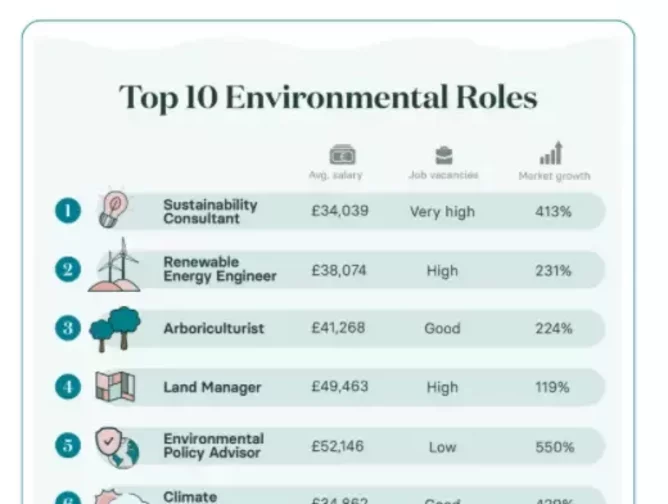Click the Job vacancies briefcase icon

click(x=443, y=156)
